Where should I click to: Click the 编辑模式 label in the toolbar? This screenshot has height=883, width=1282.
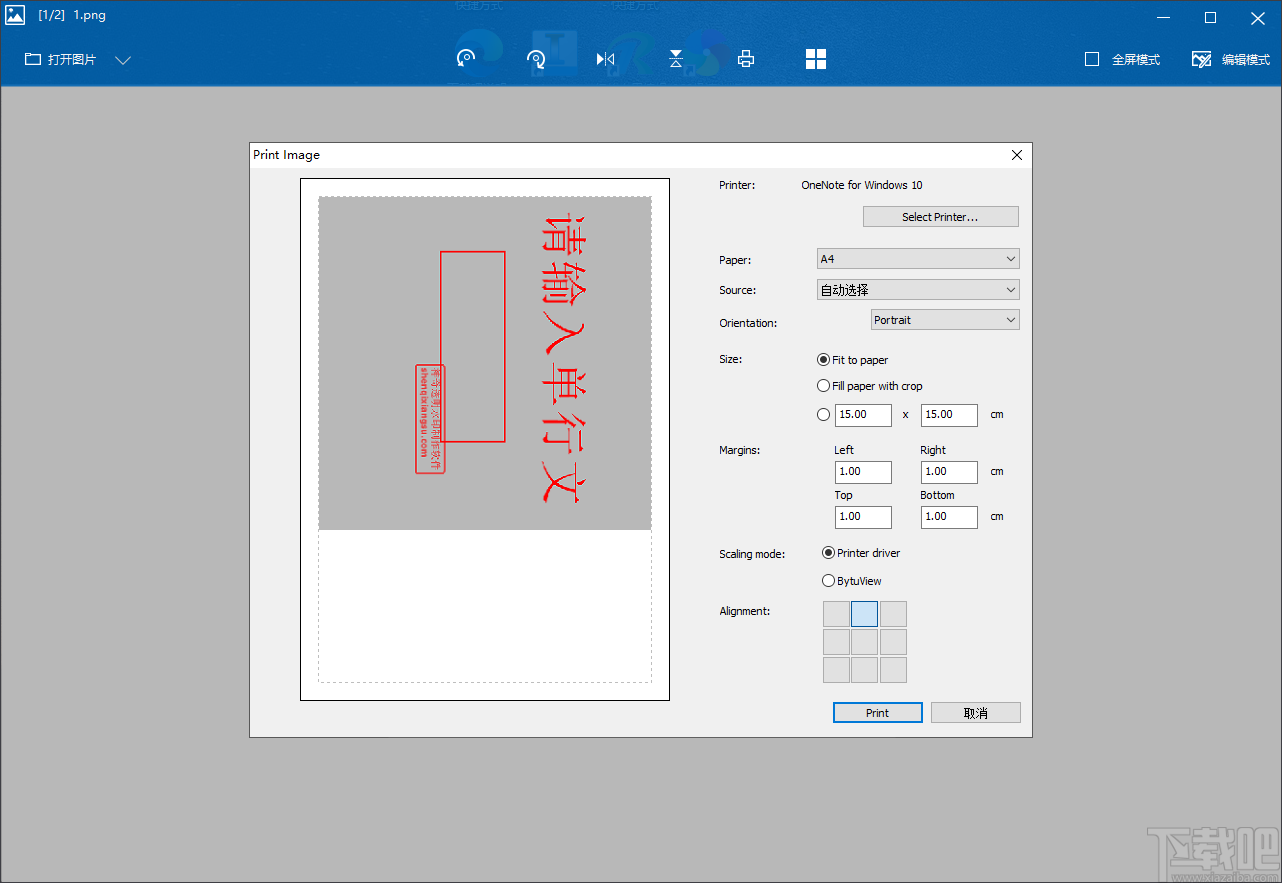click(1246, 60)
